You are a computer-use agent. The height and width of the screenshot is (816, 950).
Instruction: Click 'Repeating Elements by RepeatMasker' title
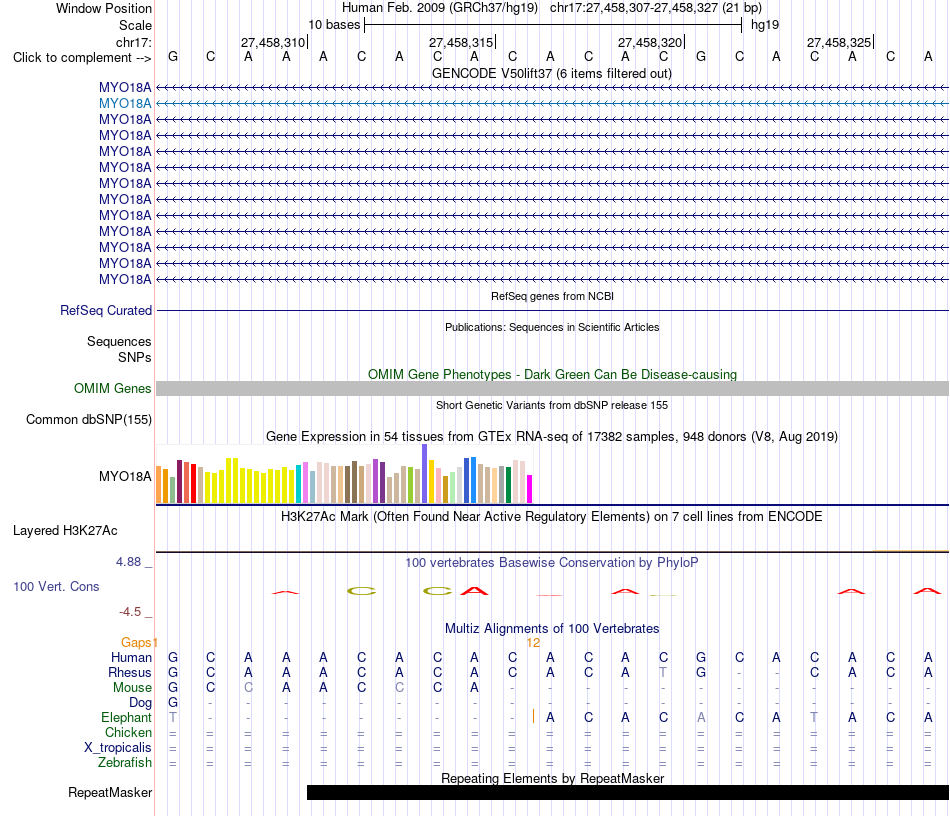tap(552, 778)
